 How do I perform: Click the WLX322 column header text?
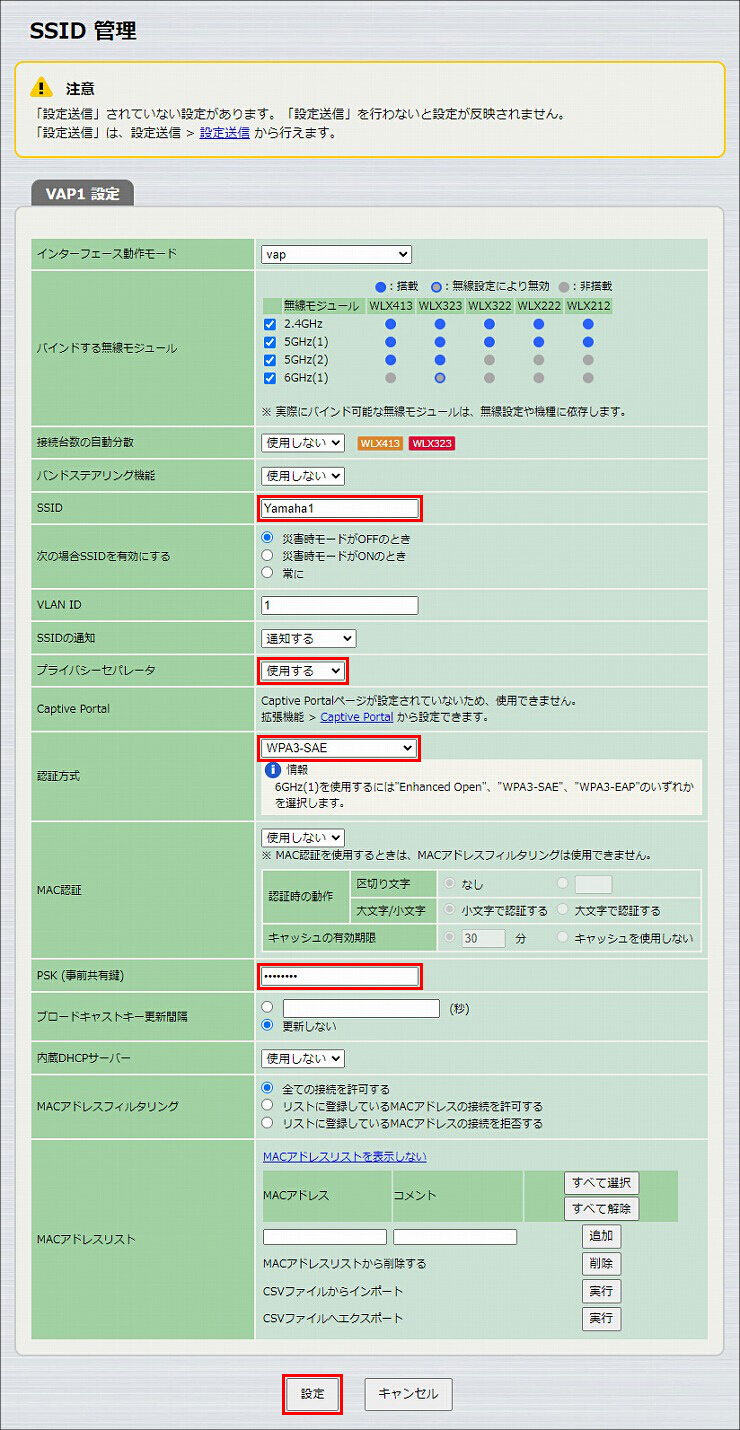tap(489, 305)
